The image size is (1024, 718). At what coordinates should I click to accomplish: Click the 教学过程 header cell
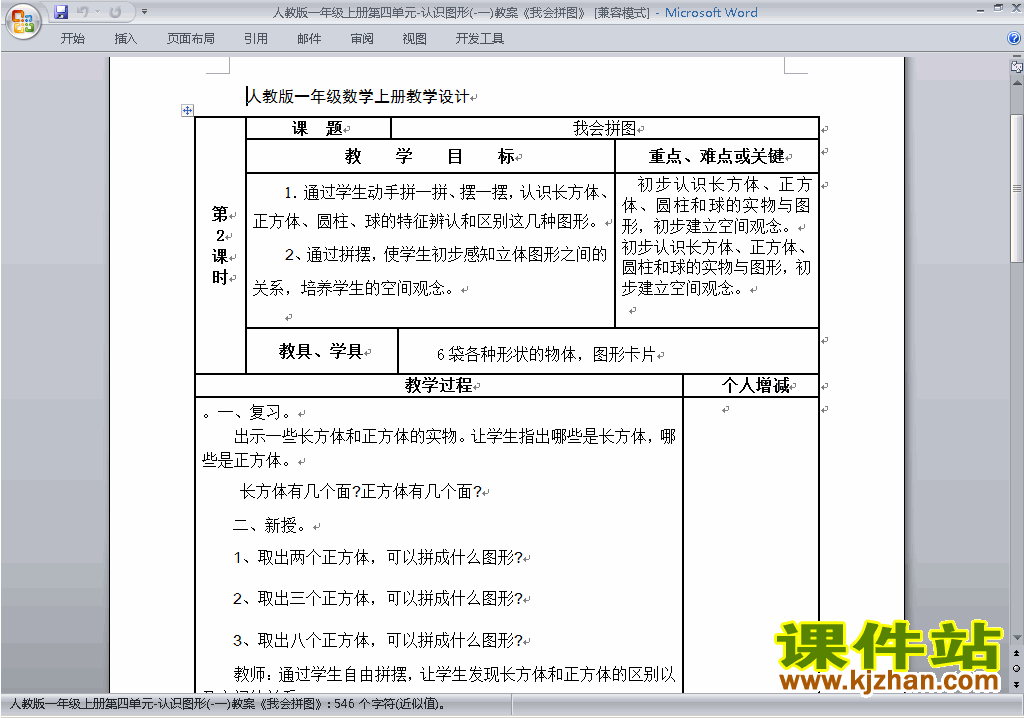point(438,385)
